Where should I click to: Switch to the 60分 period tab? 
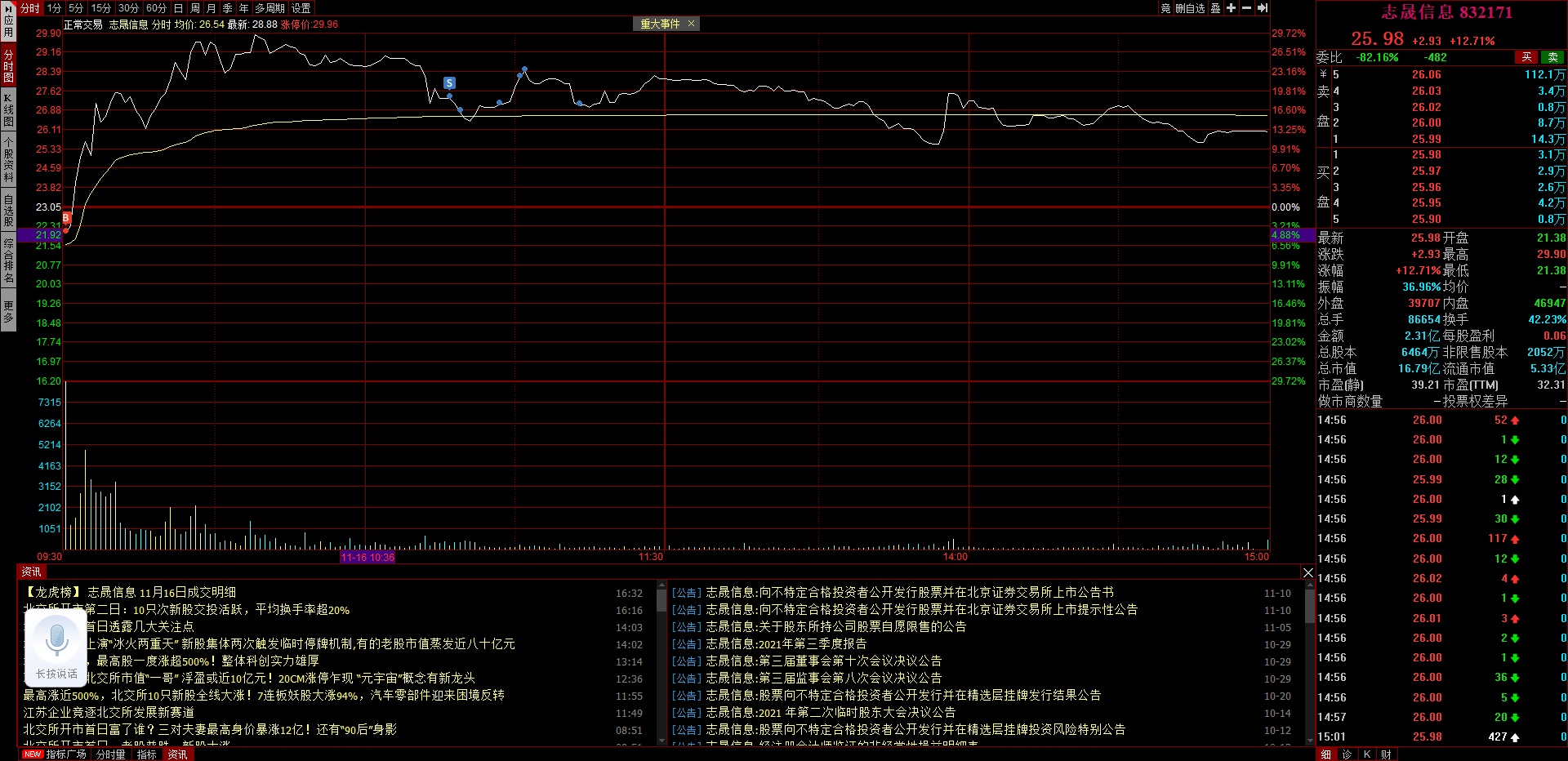[x=157, y=8]
